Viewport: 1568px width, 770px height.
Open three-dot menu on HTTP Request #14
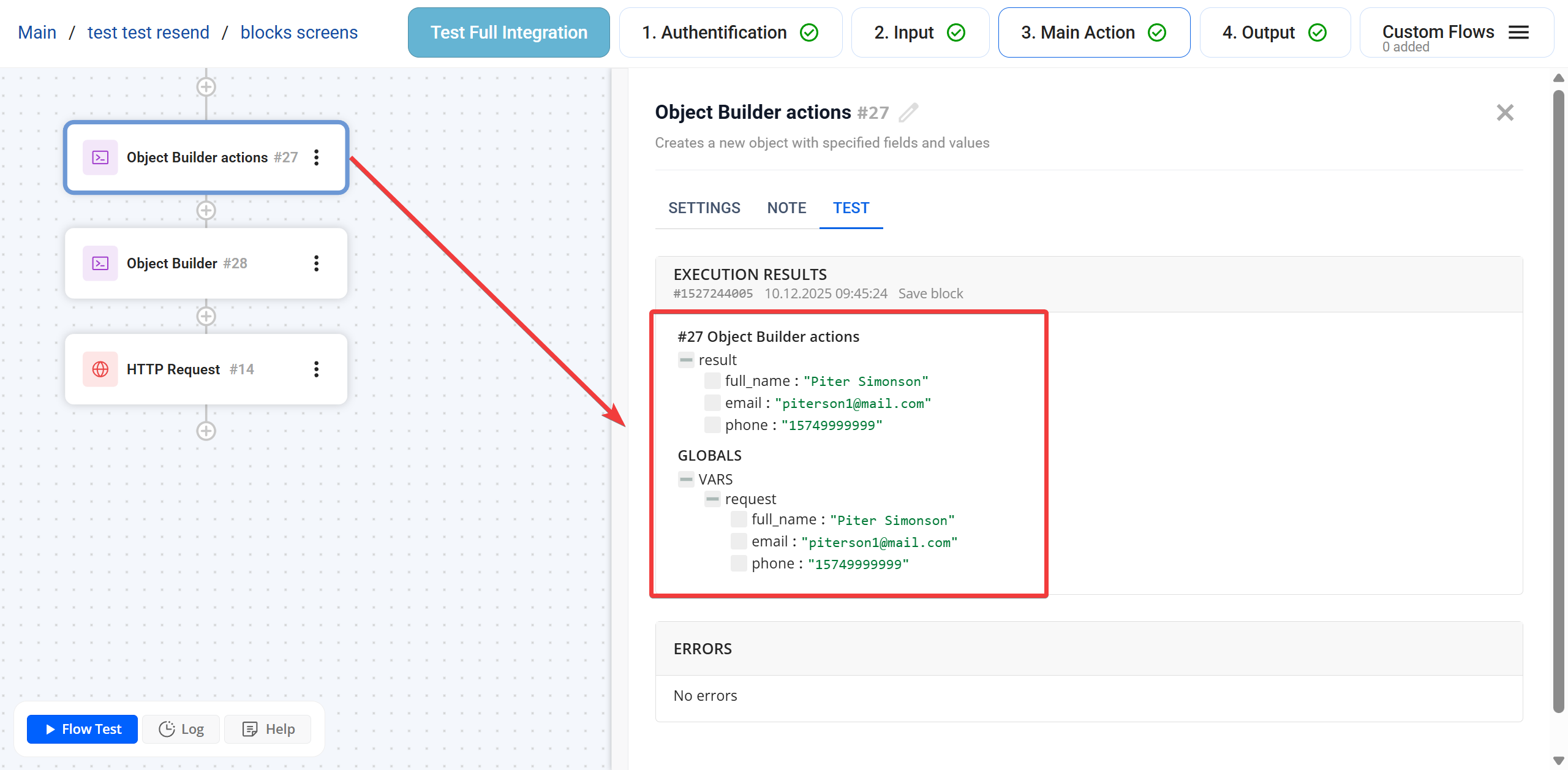(x=316, y=369)
